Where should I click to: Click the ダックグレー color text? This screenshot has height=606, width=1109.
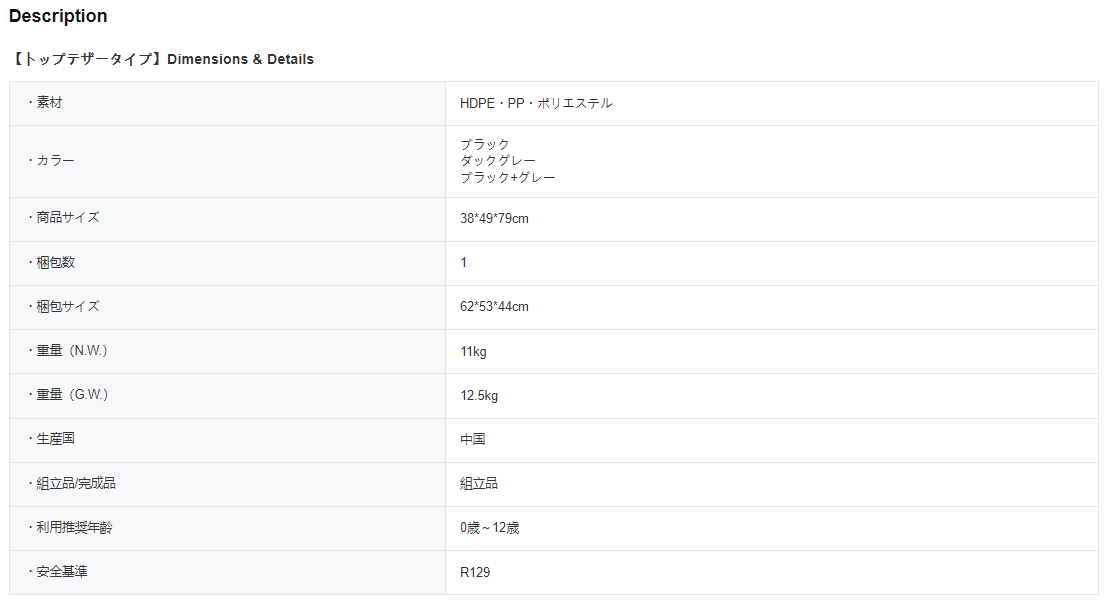tap(497, 161)
